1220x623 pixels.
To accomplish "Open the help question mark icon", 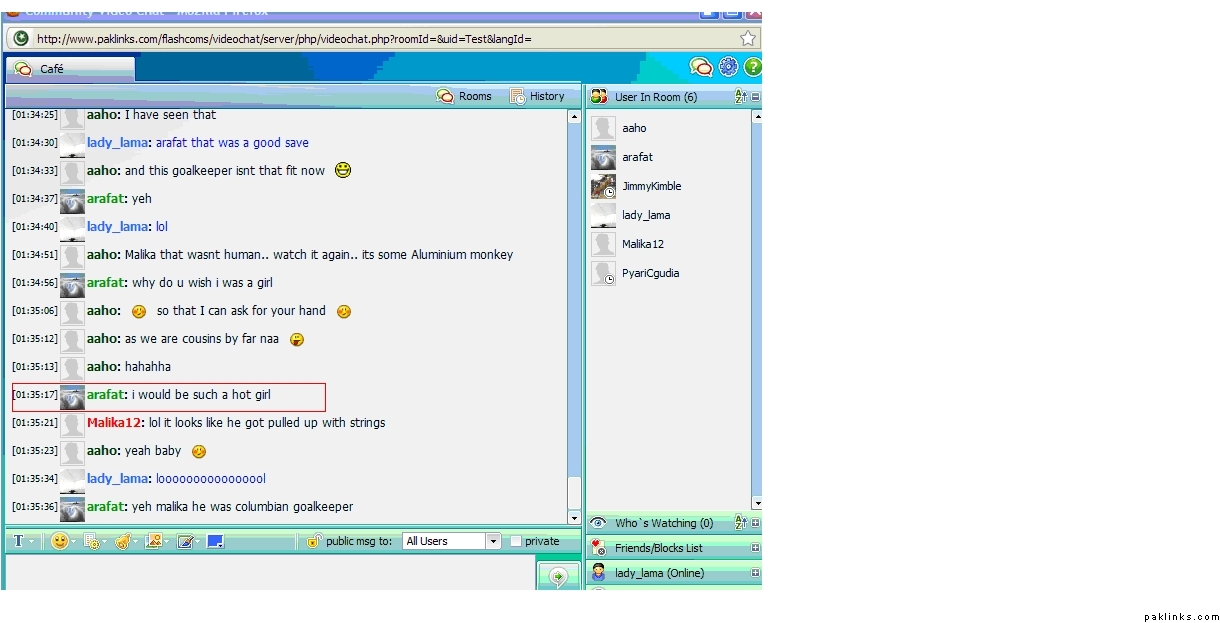I will (752, 67).
